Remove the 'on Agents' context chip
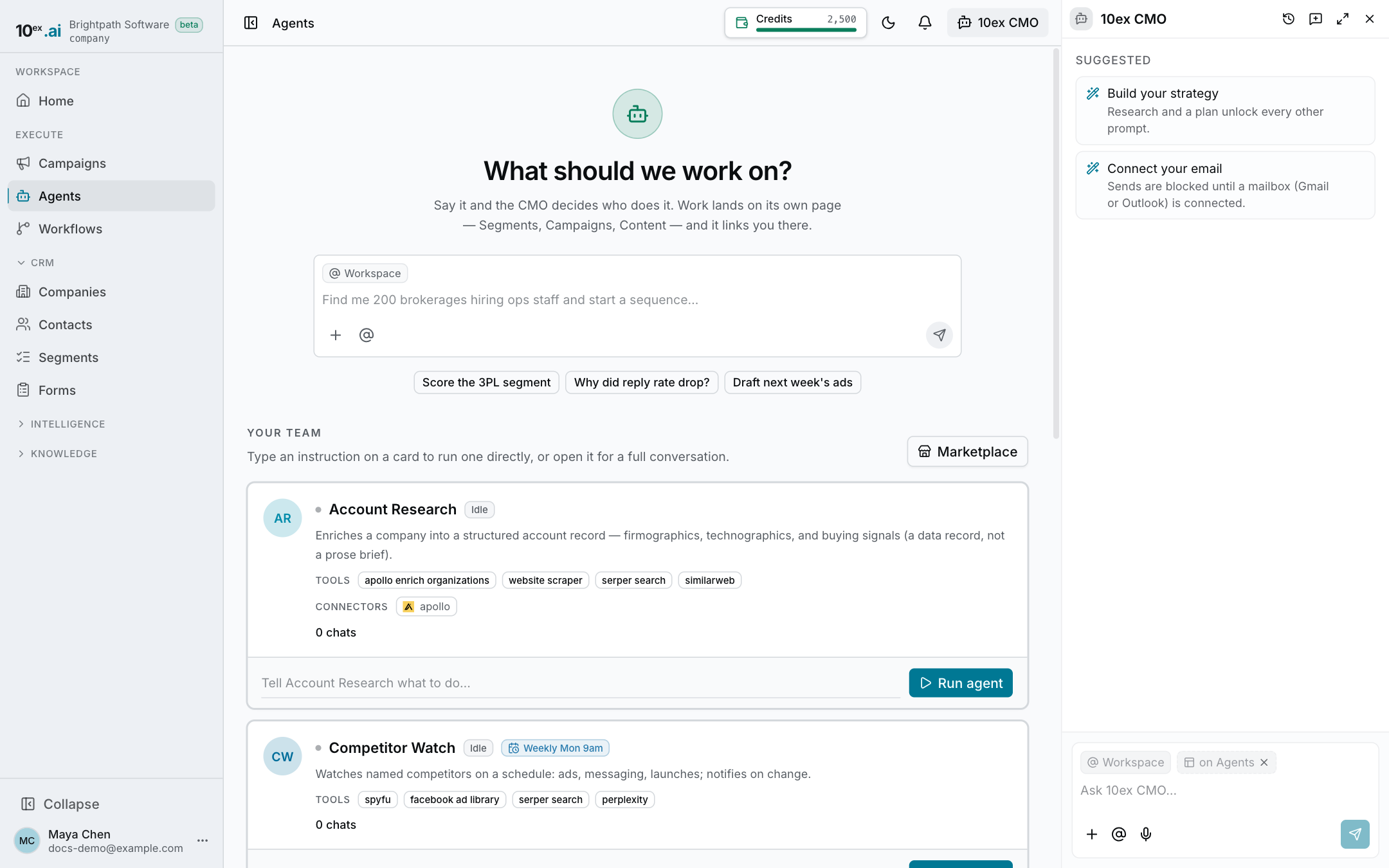1389x868 pixels. click(x=1264, y=763)
